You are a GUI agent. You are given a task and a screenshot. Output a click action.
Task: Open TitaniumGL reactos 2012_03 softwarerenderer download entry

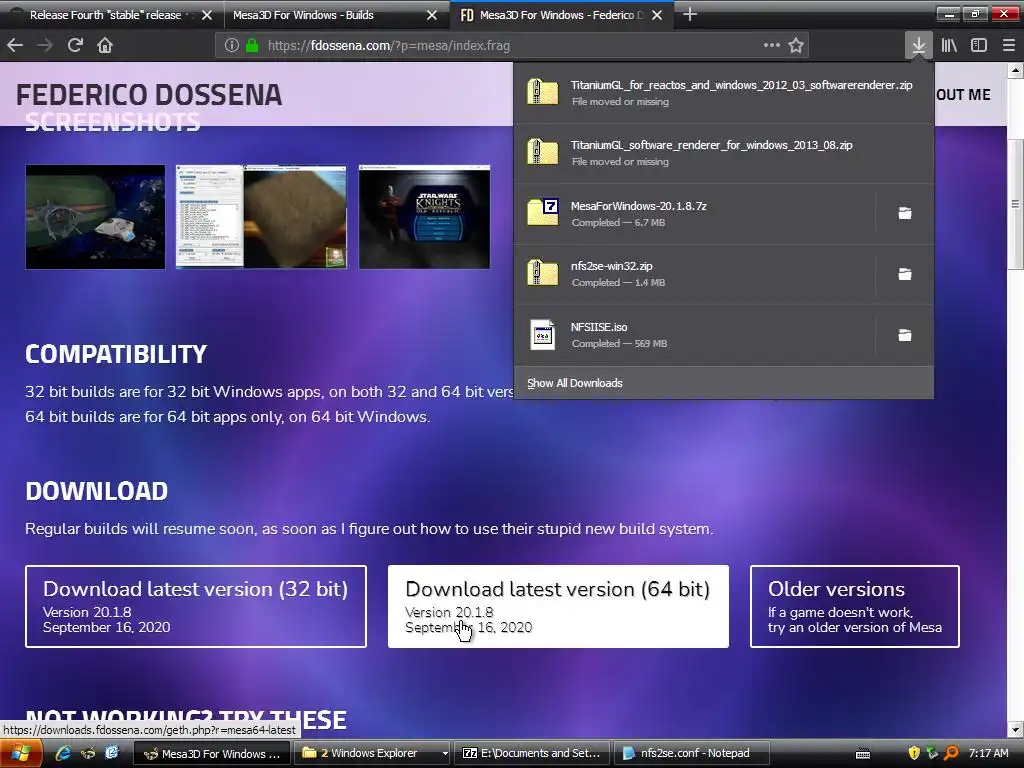tap(724, 93)
